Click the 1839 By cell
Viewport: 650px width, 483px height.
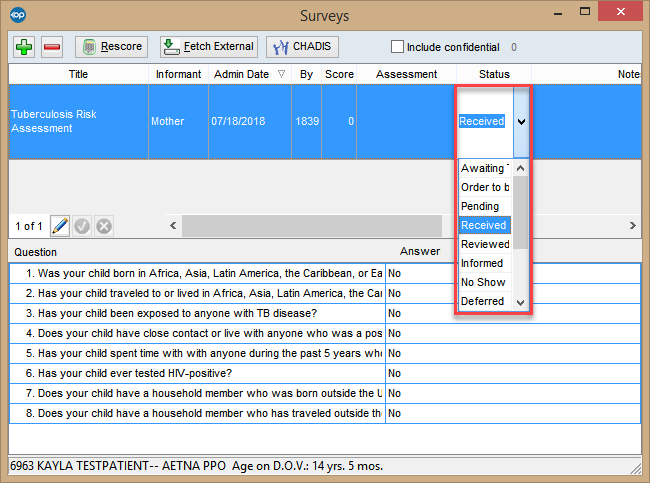click(306, 121)
